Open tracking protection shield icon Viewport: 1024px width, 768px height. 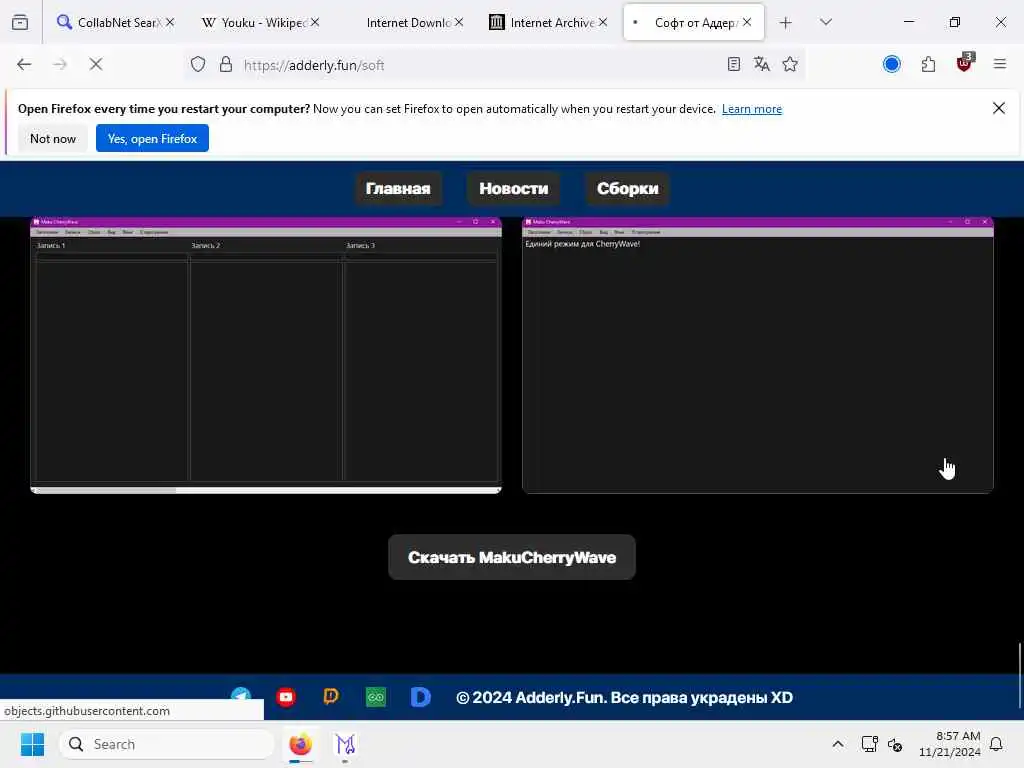(x=198, y=64)
